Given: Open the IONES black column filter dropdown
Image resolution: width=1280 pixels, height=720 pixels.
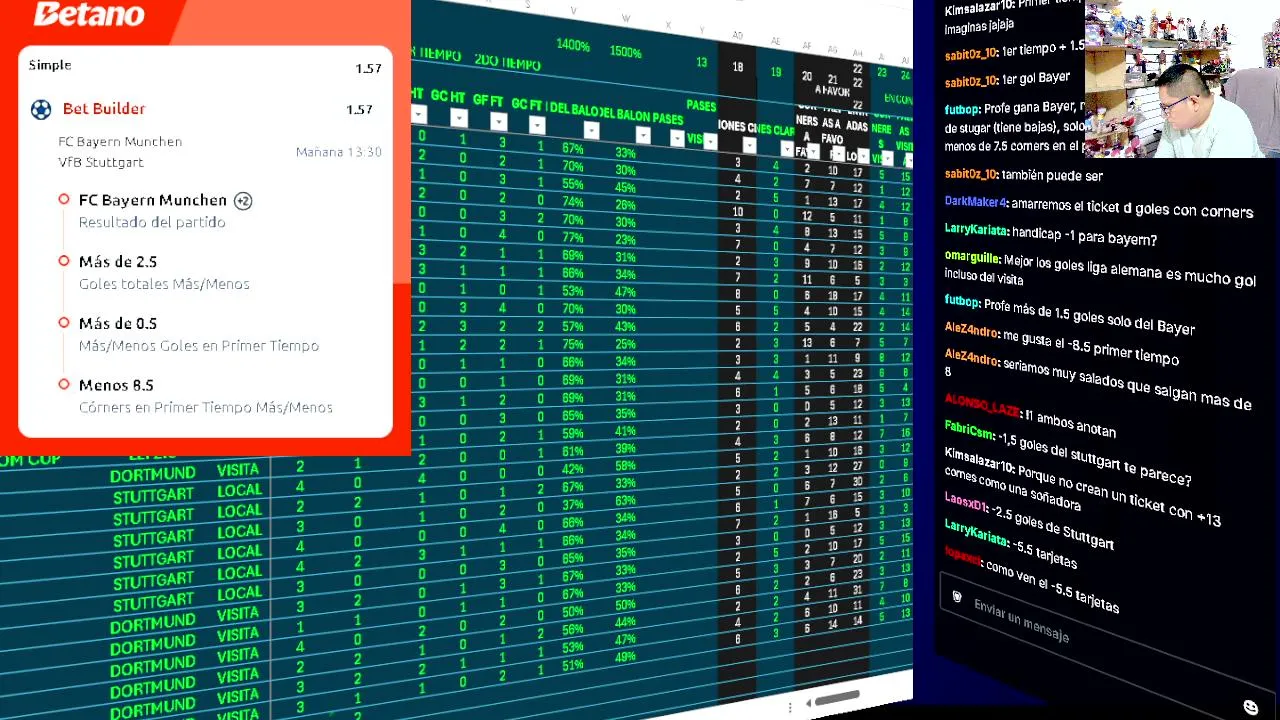Looking at the screenshot, I should [x=749, y=145].
